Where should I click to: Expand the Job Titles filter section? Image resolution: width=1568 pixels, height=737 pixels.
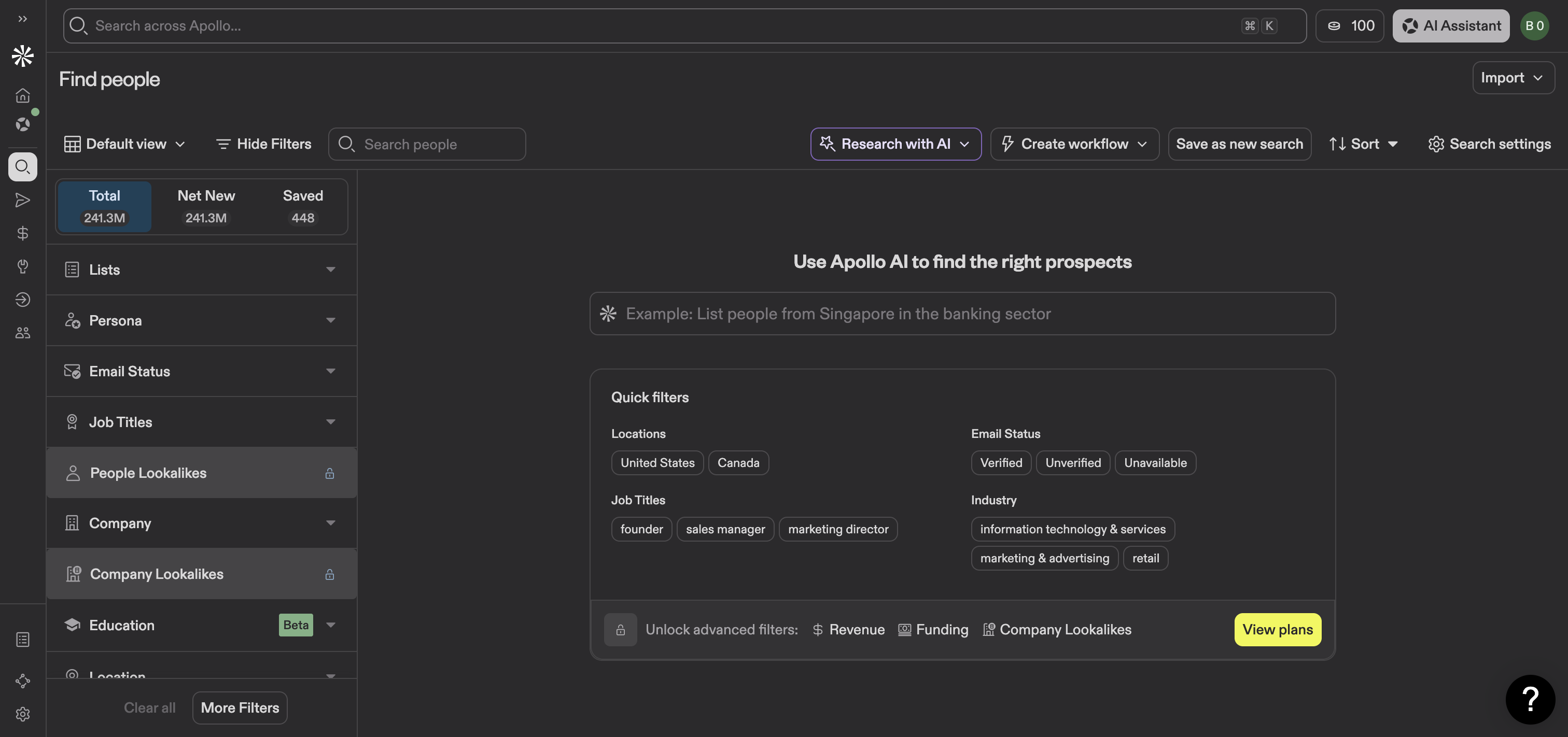coord(201,422)
